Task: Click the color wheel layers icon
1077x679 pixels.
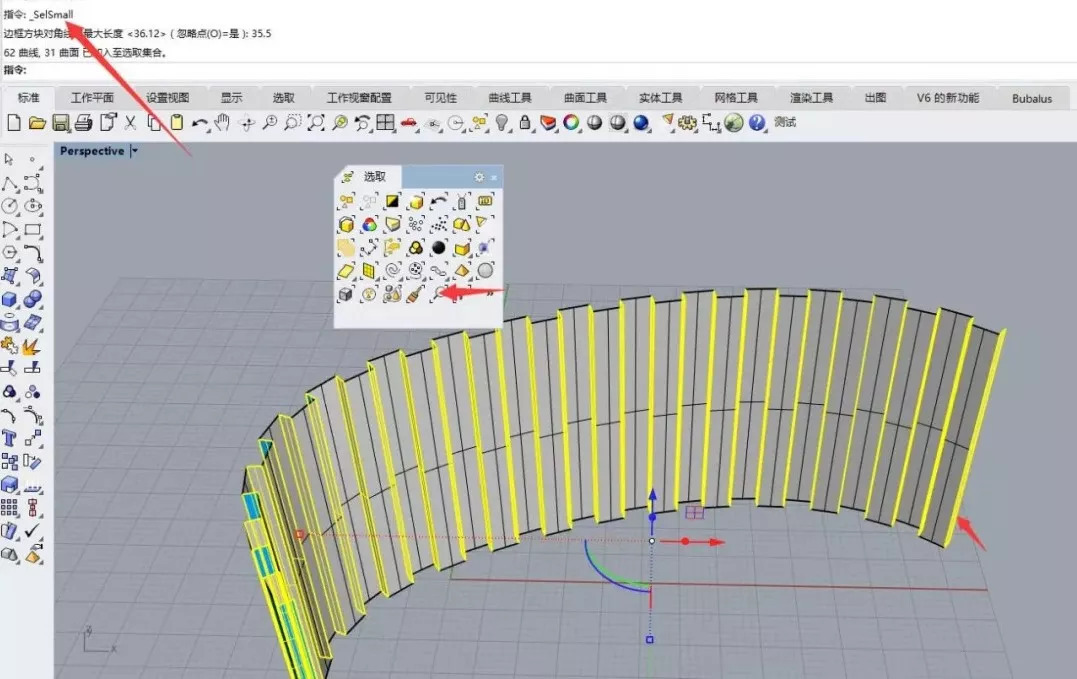Action: (571, 123)
